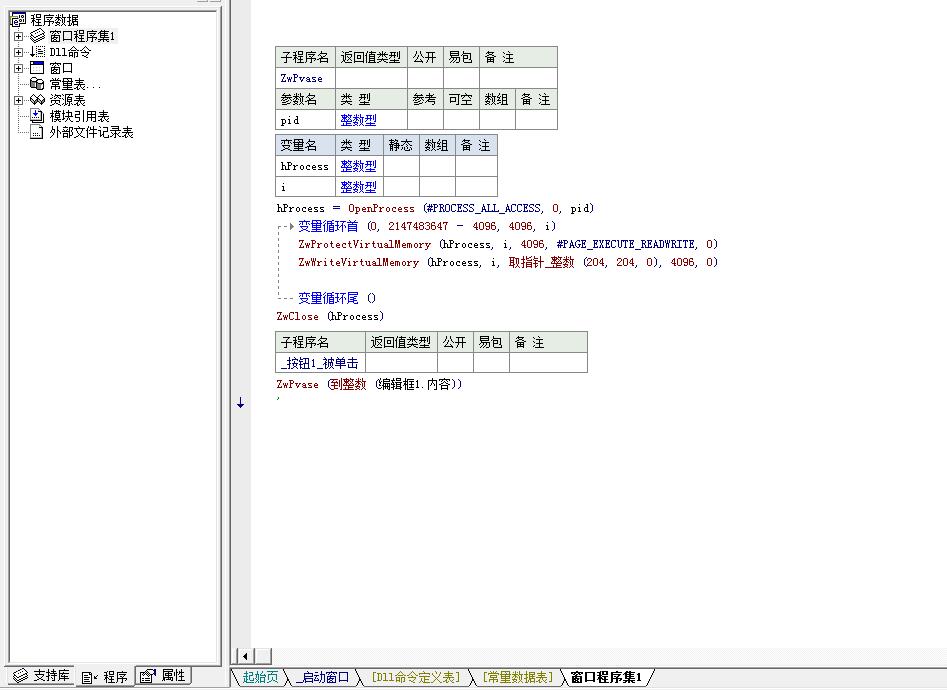The image size is (947, 690).
Task: Click the 外部文件记录表 document icon
Action: click(x=37, y=132)
